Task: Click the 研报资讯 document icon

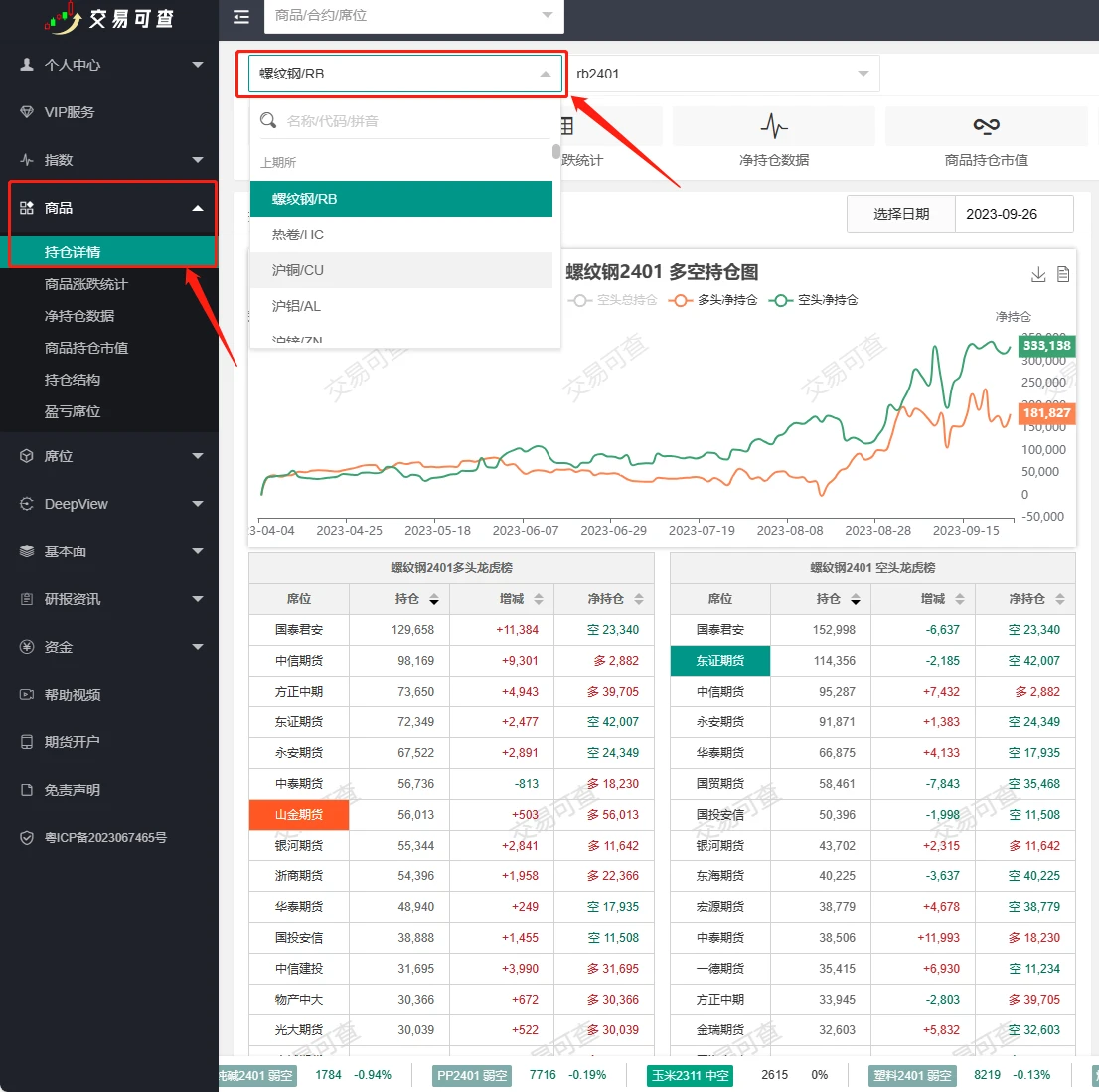Action: pos(27,599)
